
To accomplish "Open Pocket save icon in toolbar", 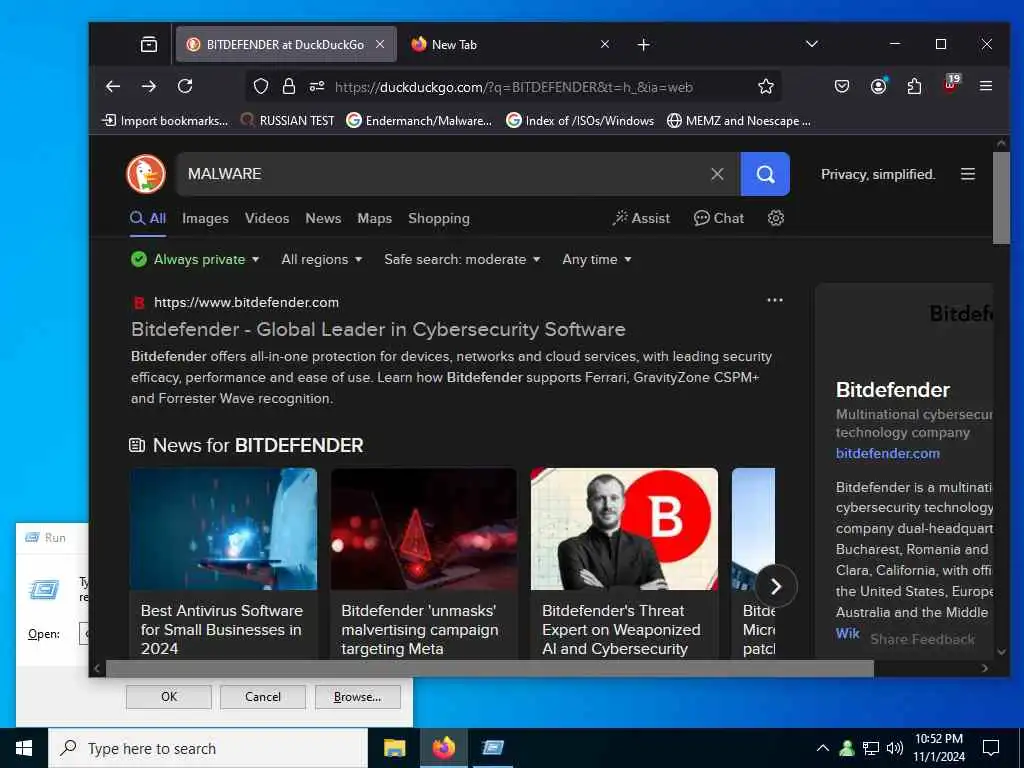I will click(842, 86).
